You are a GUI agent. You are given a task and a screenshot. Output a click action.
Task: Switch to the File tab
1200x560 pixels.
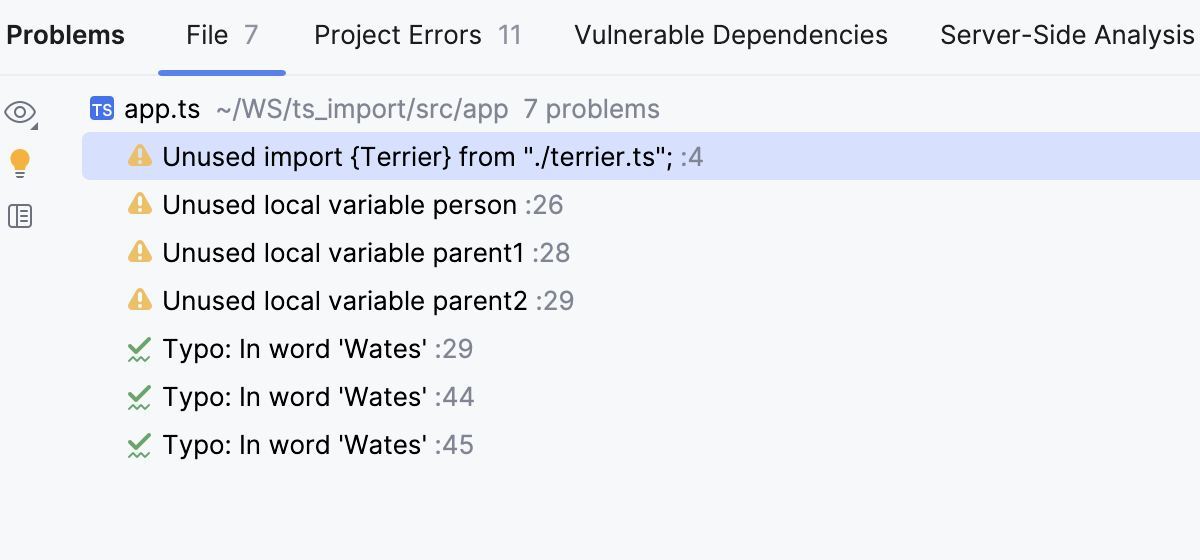tap(222, 36)
